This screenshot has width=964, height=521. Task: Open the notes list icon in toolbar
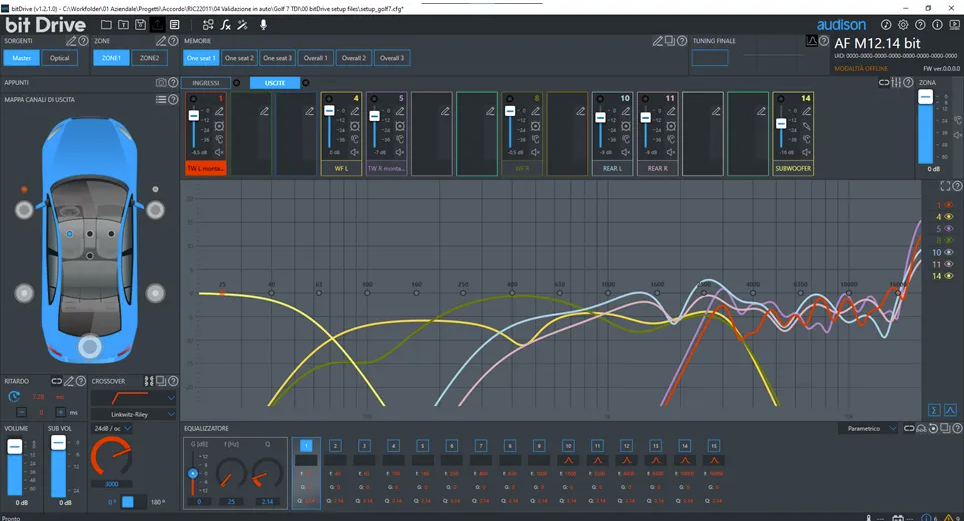[175, 25]
